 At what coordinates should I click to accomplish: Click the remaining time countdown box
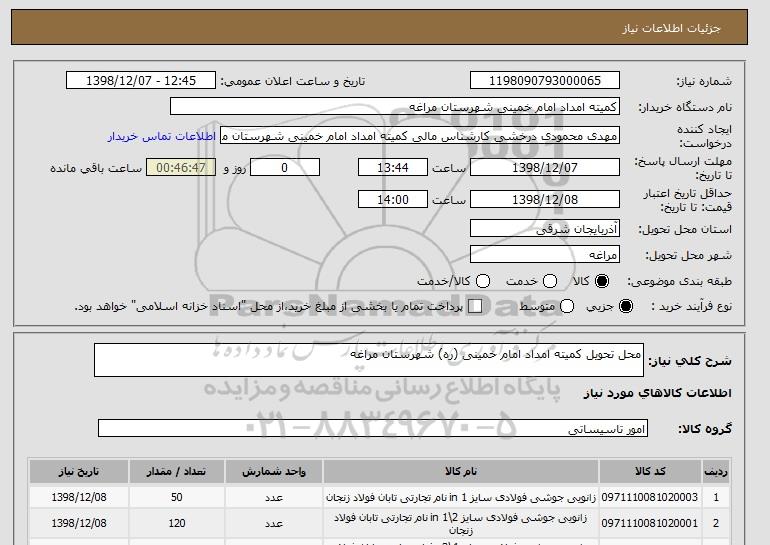181,168
